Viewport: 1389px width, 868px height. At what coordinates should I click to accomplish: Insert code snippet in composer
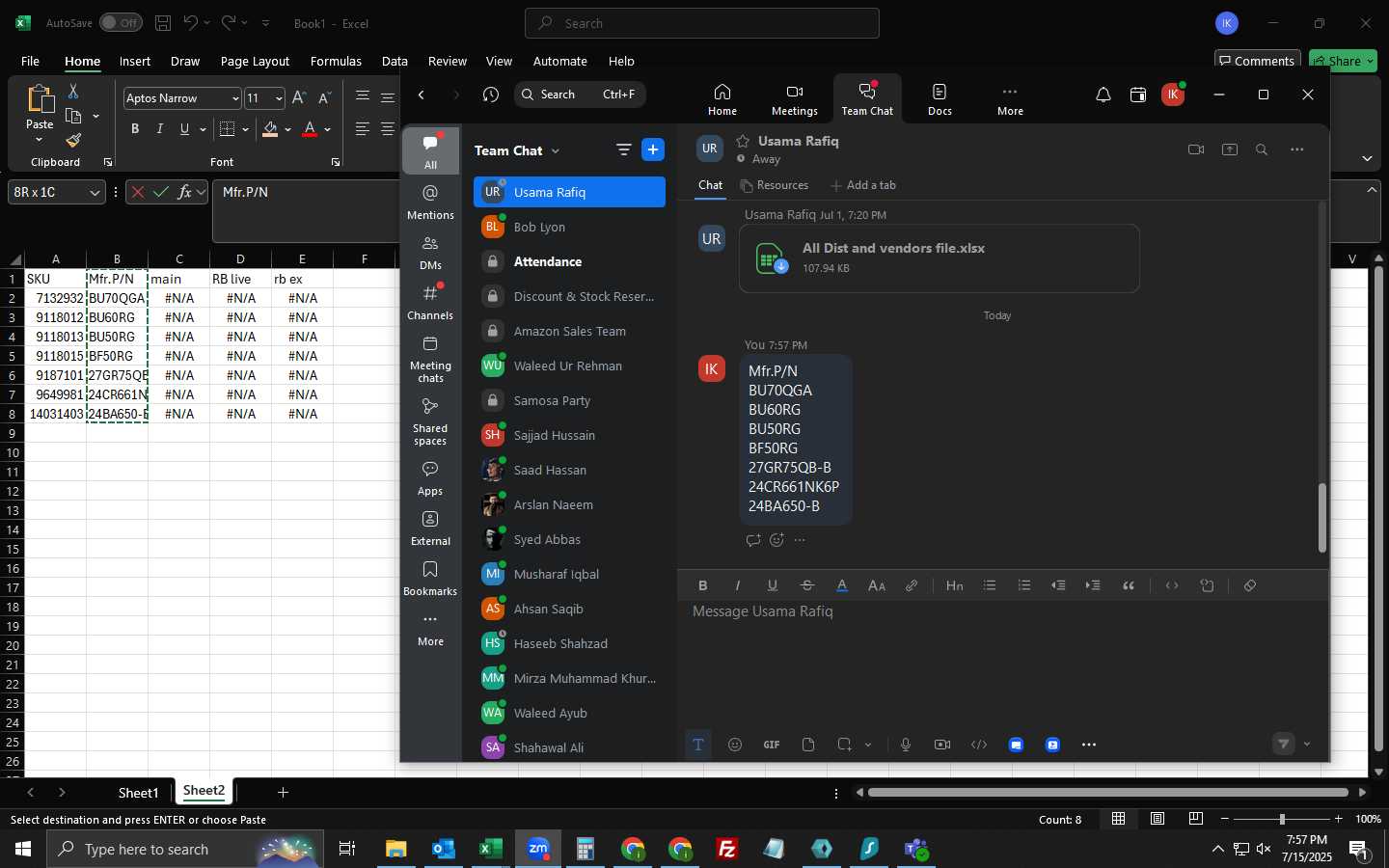[979, 745]
